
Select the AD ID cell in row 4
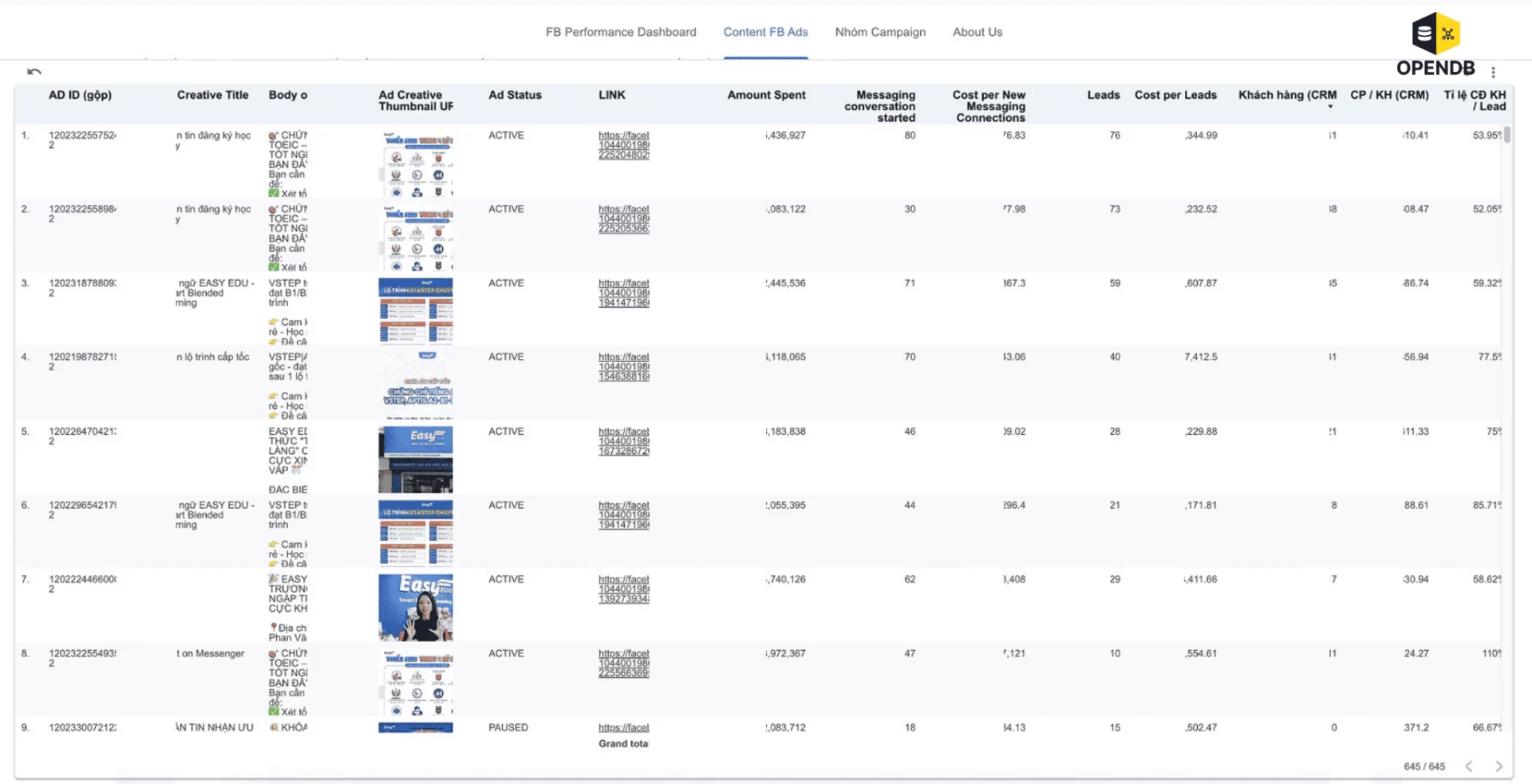point(82,362)
